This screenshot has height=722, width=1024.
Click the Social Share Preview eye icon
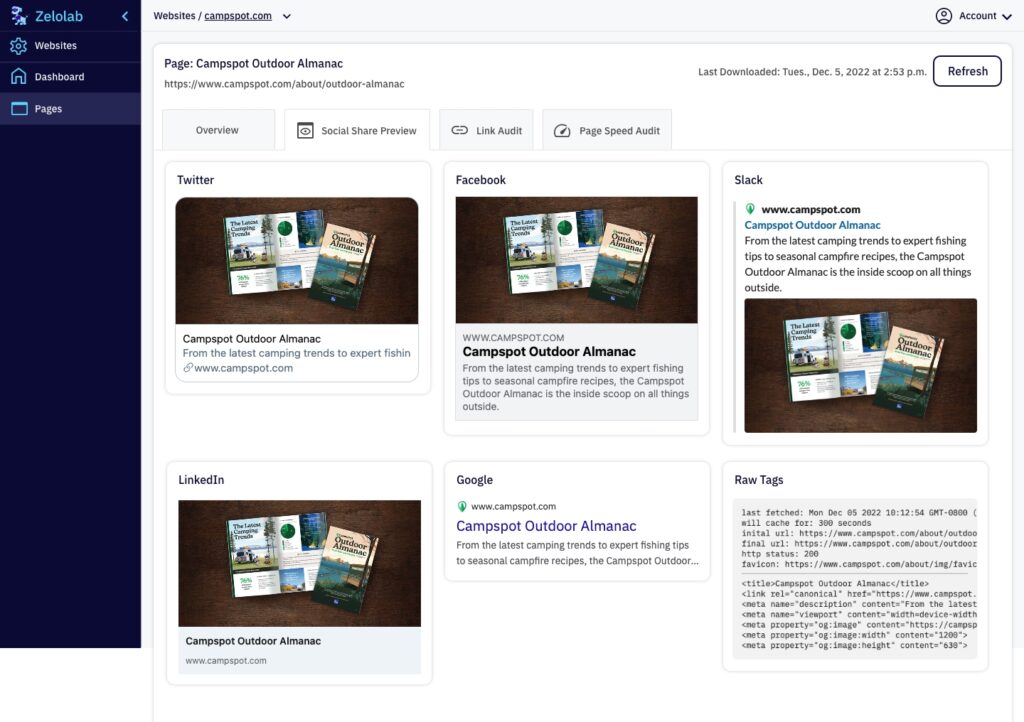coord(305,131)
